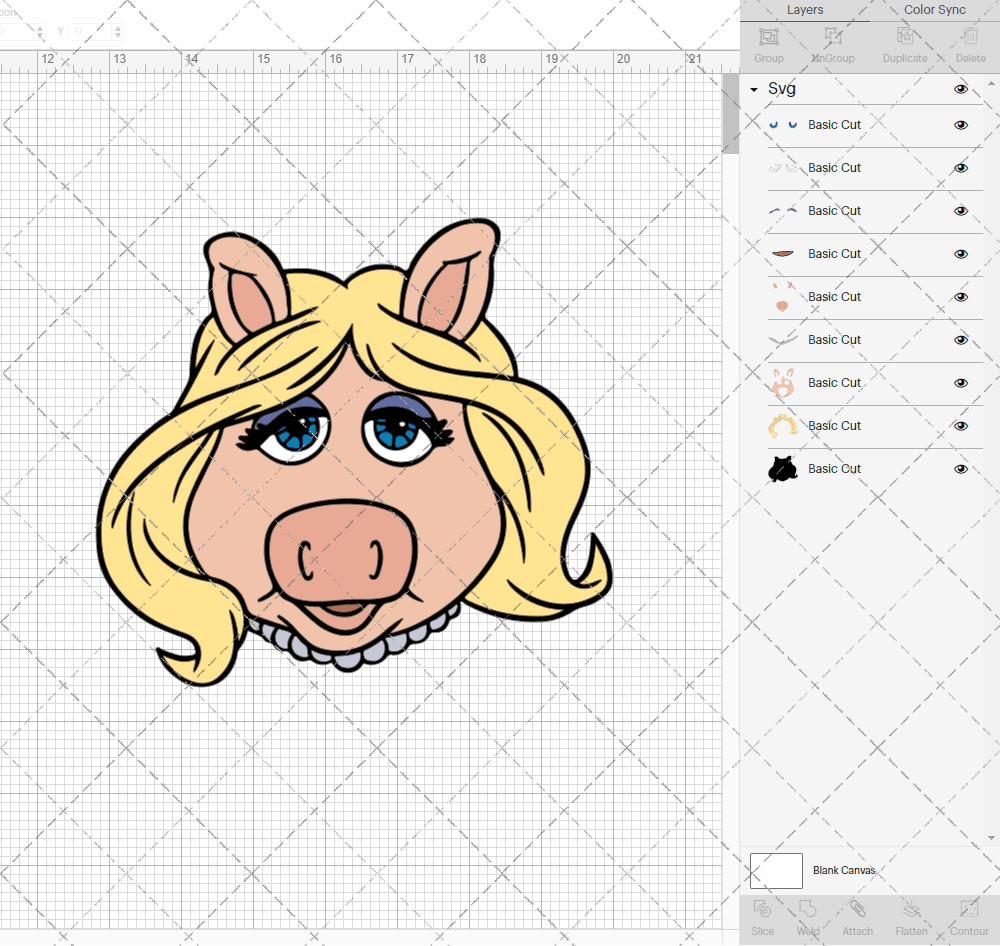Hide the blue eye-iris Basic Cut layer

point(960,125)
